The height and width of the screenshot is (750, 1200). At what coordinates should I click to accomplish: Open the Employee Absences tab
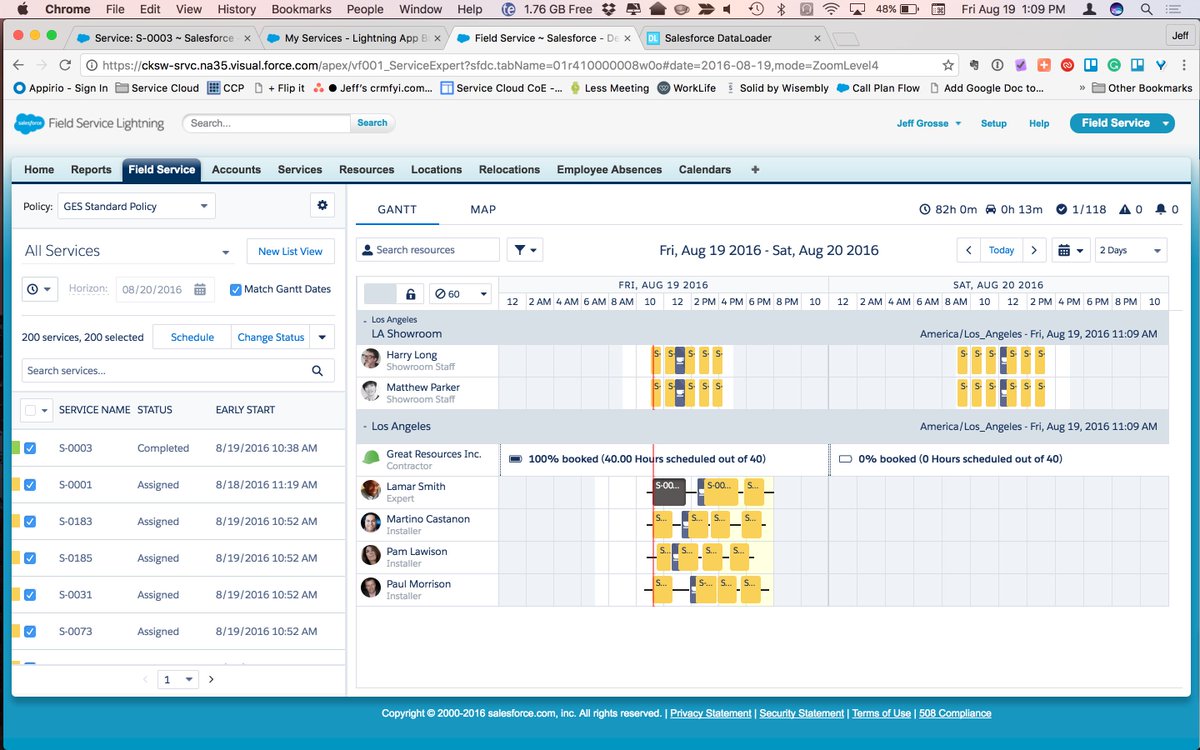click(609, 169)
